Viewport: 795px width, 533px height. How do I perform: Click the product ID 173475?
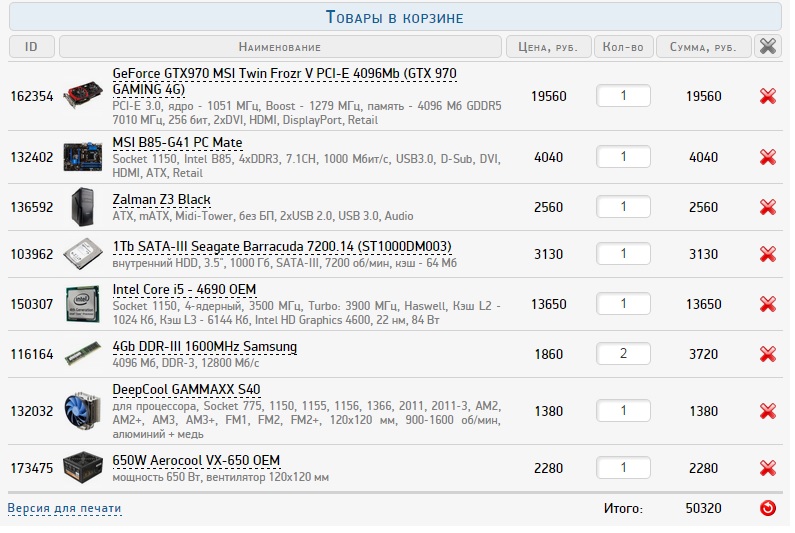pyautogui.click(x=32, y=468)
